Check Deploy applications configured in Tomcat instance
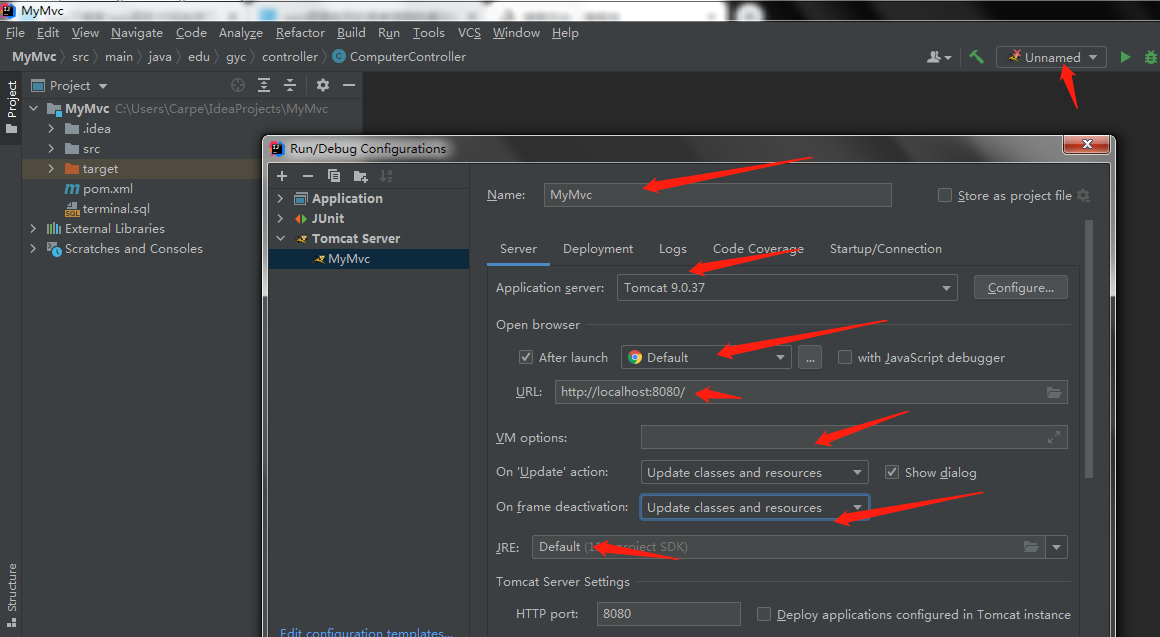The width and height of the screenshot is (1160, 637). point(764,614)
